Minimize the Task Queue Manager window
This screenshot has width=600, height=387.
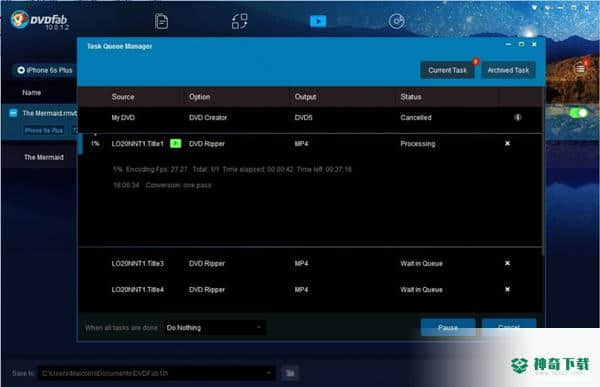(x=508, y=44)
